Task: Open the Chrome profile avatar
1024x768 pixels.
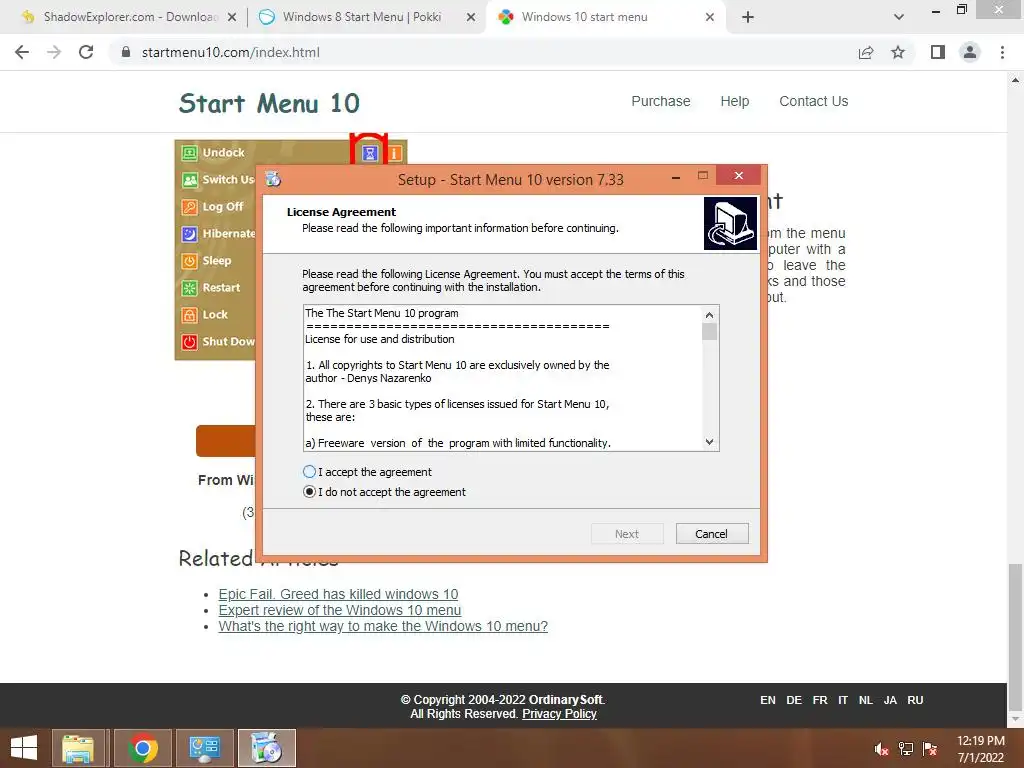Action: (970, 52)
